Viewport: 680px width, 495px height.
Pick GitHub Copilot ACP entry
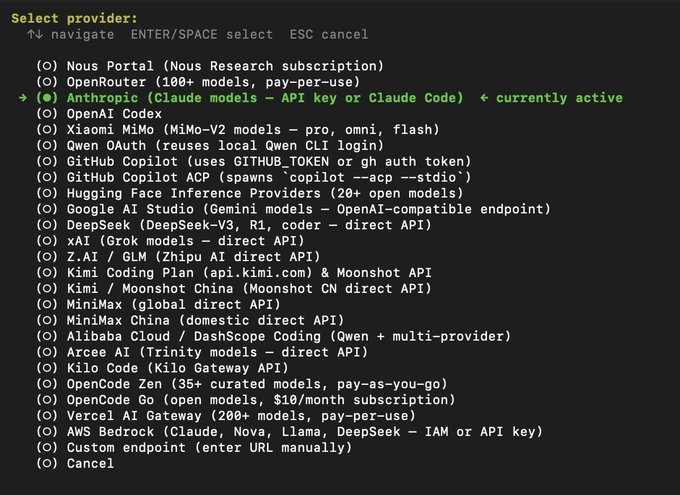pos(254,177)
